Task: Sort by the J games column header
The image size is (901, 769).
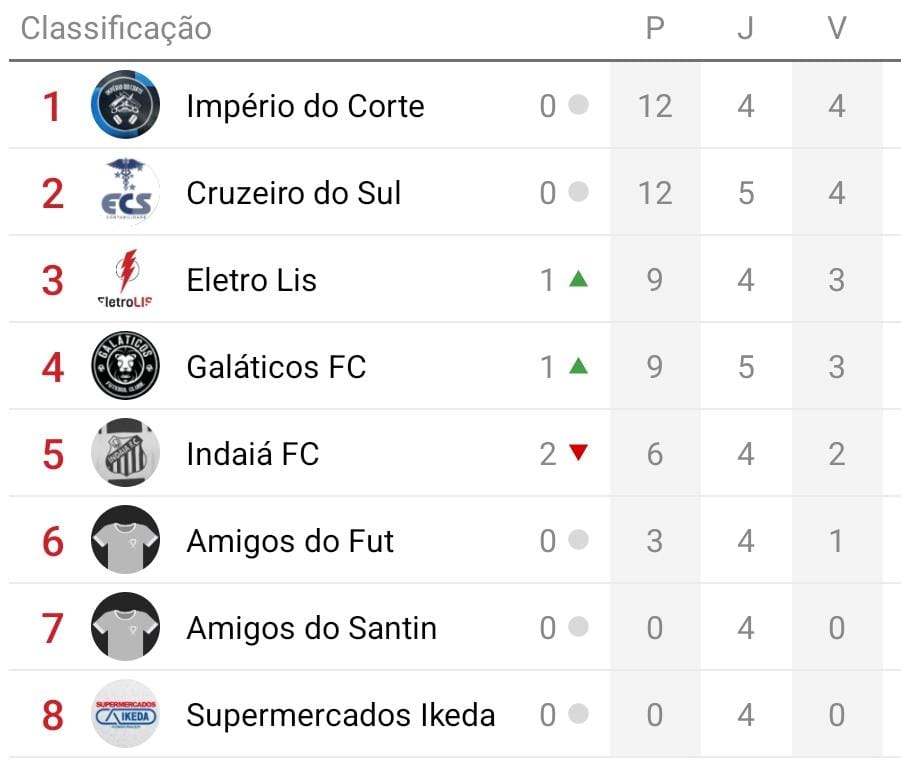Action: [745, 28]
